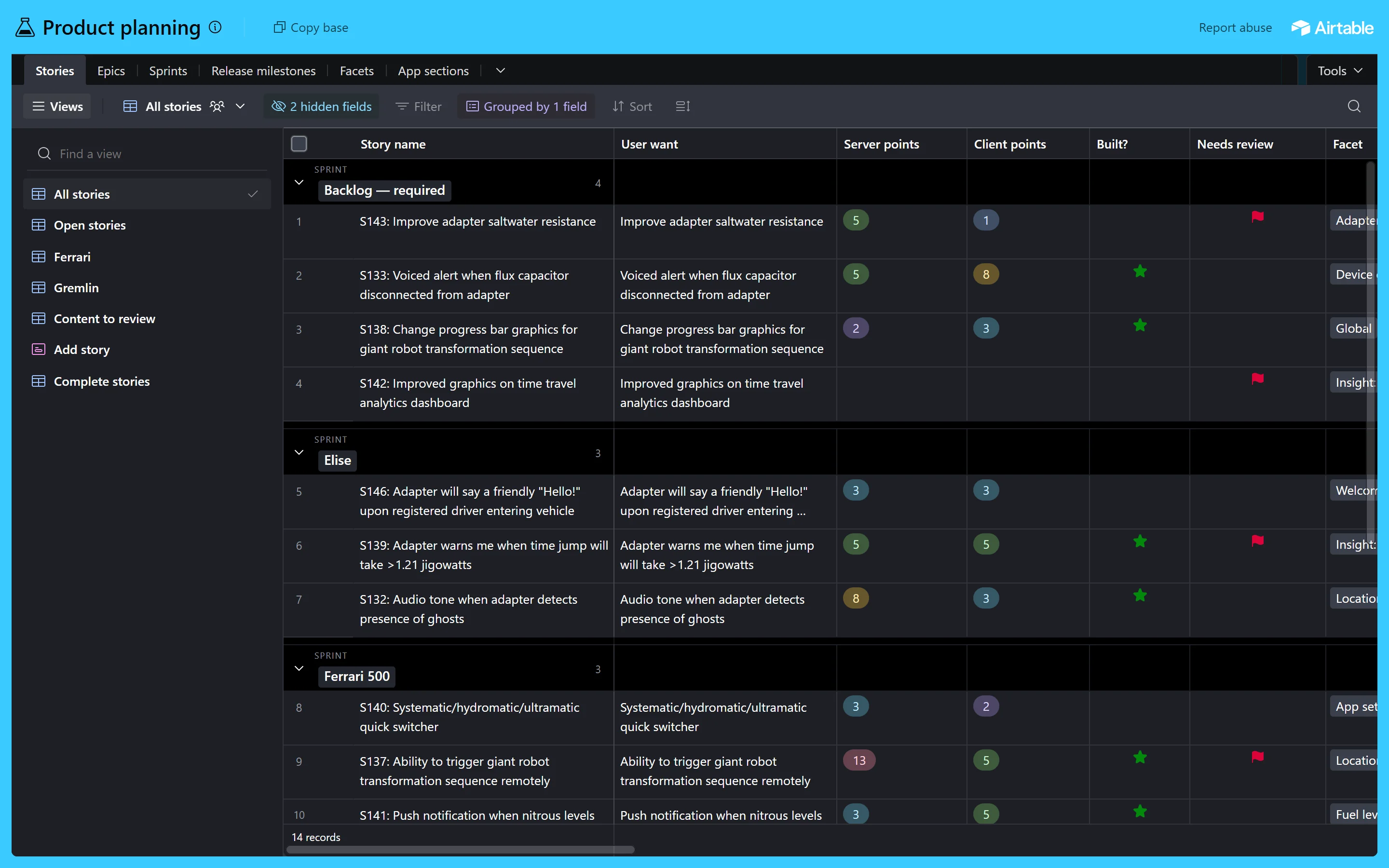Toggle the Views sidebar button

coord(57,106)
